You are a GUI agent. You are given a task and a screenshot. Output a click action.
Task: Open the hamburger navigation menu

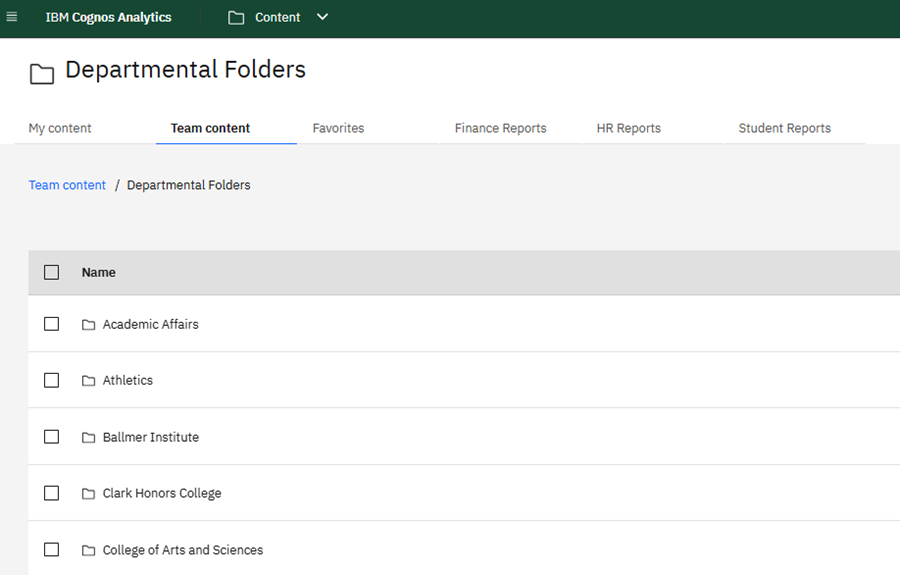pyautogui.click(x=11, y=17)
